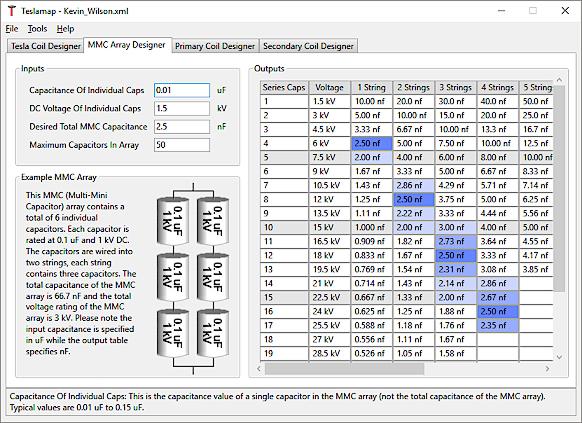This screenshot has height=423, width=582.
Task: Open the File menu
Action: (x=12, y=29)
